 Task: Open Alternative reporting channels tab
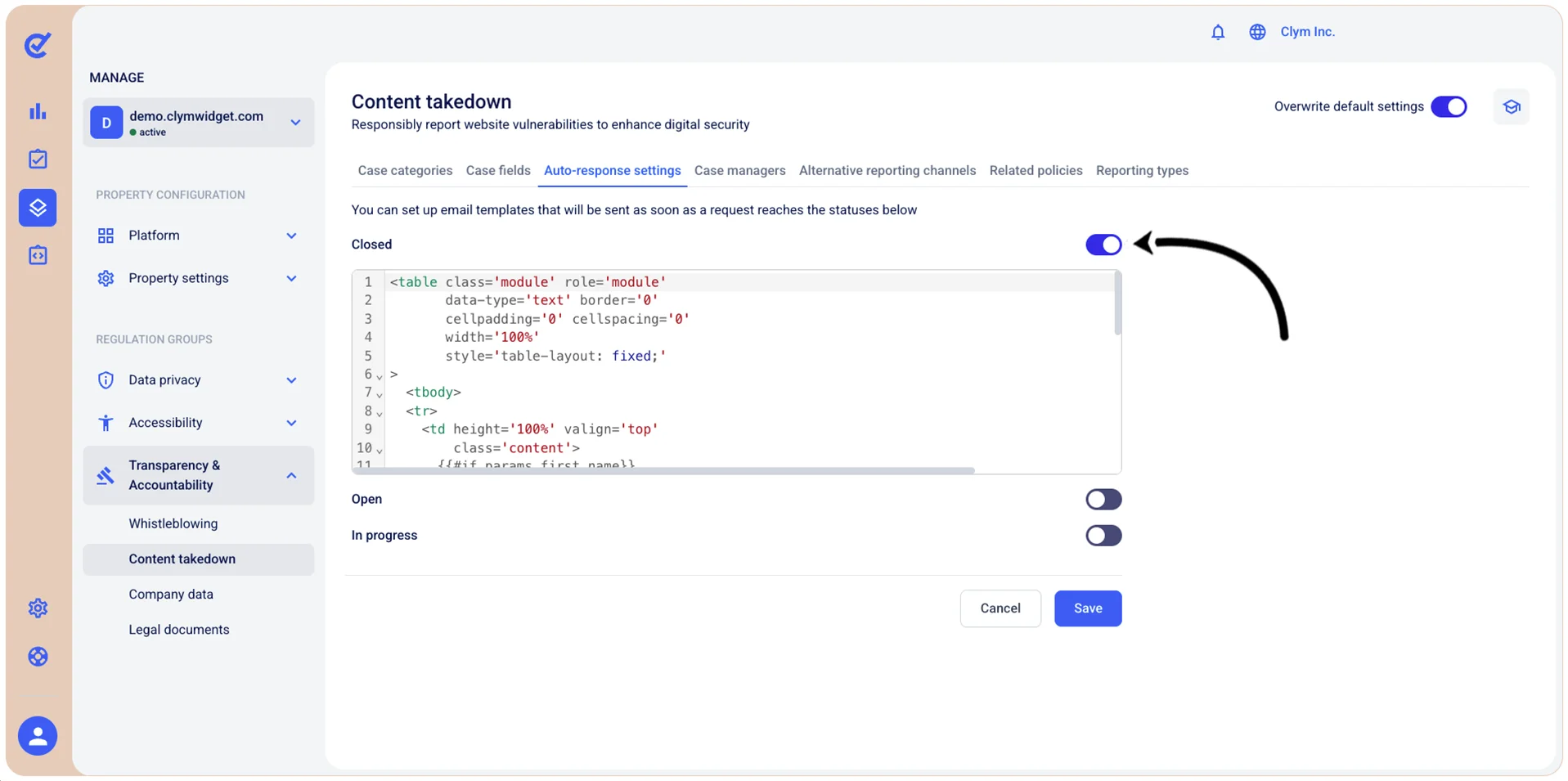[x=887, y=170]
